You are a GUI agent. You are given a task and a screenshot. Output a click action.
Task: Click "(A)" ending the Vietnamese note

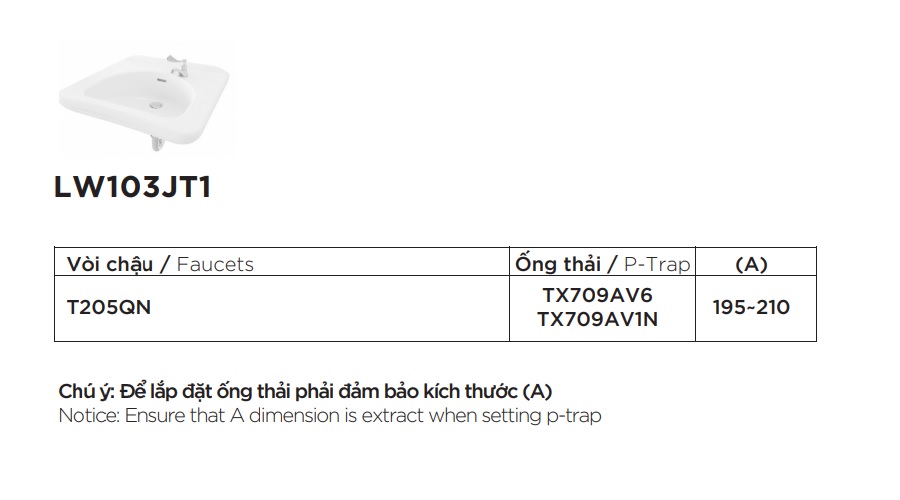(x=537, y=392)
